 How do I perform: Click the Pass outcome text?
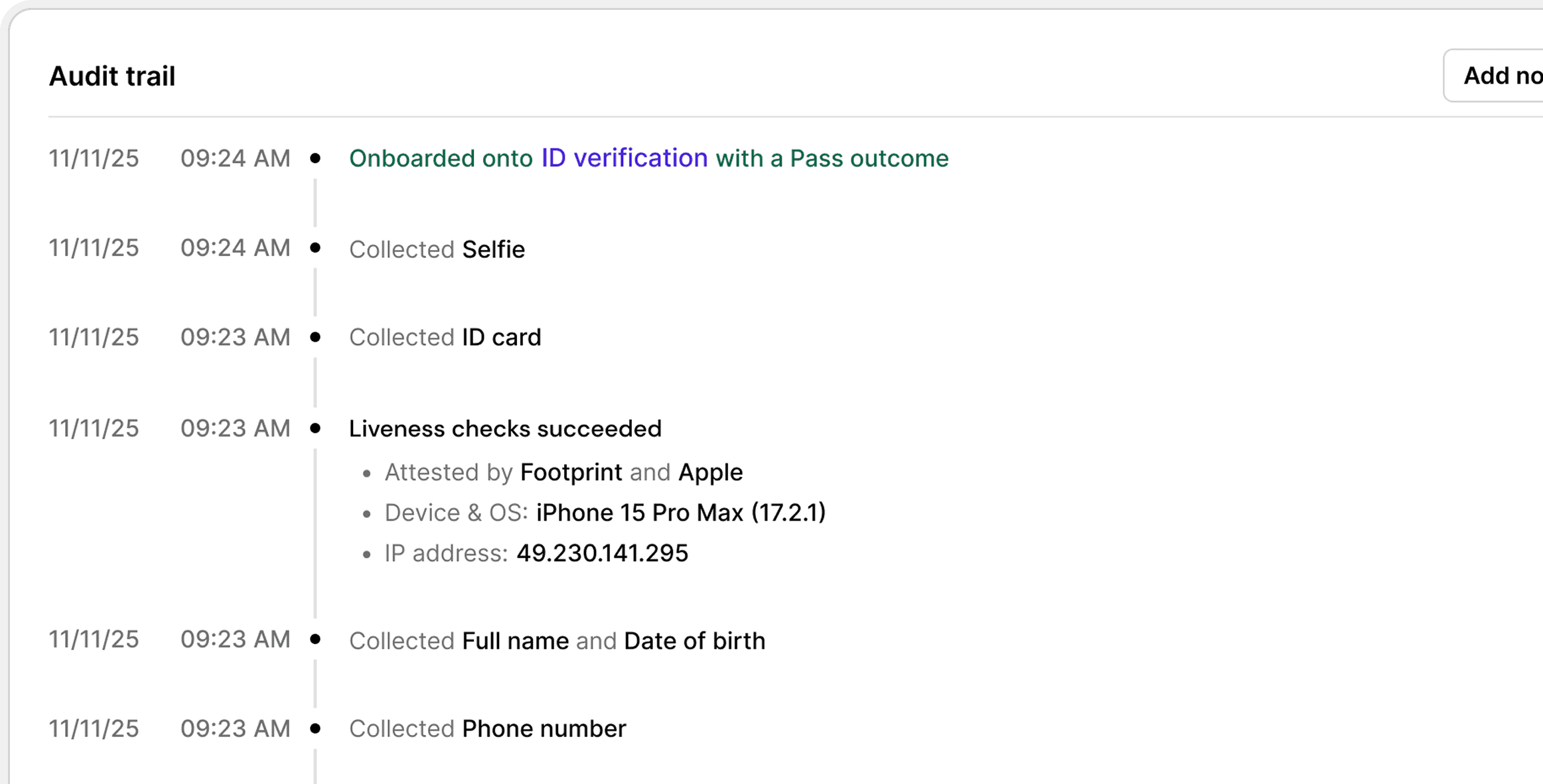point(869,159)
